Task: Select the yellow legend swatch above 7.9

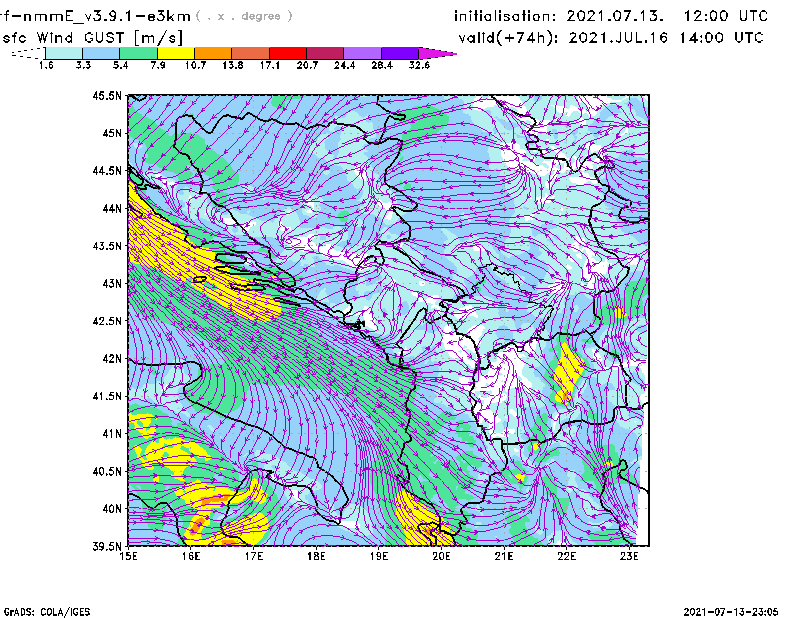Action: coord(176,53)
